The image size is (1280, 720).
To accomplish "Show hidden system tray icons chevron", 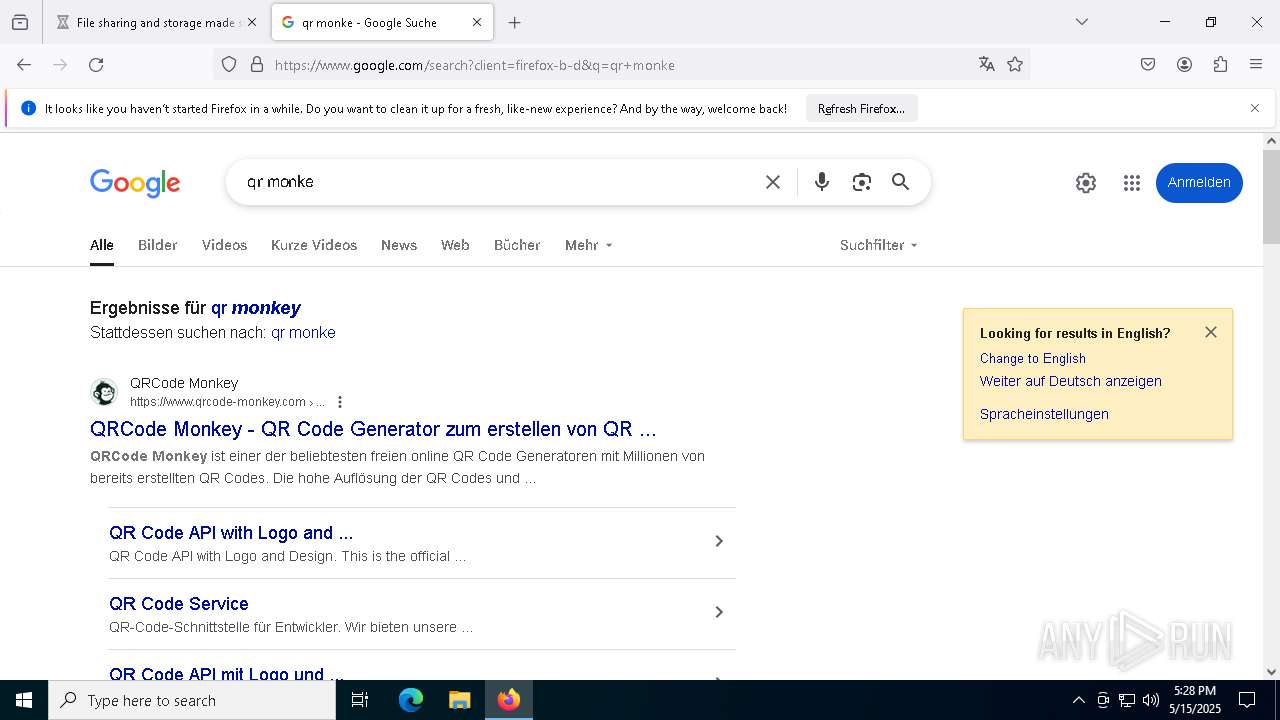I will coord(1078,700).
